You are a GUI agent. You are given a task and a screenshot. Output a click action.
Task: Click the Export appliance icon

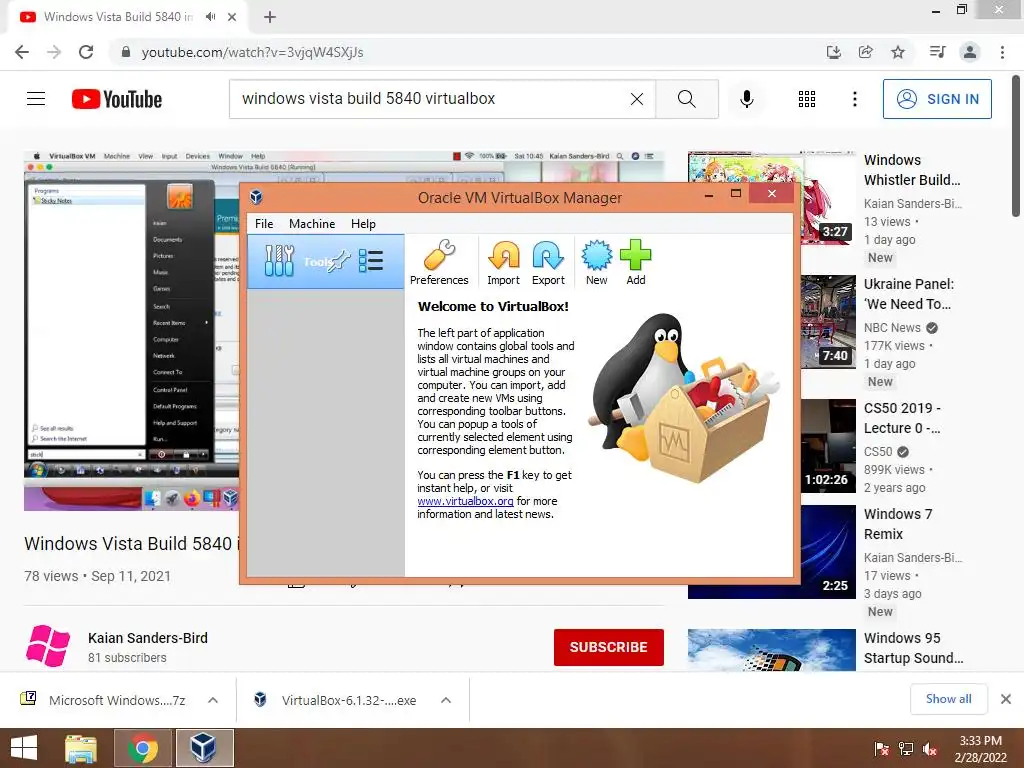tap(548, 262)
